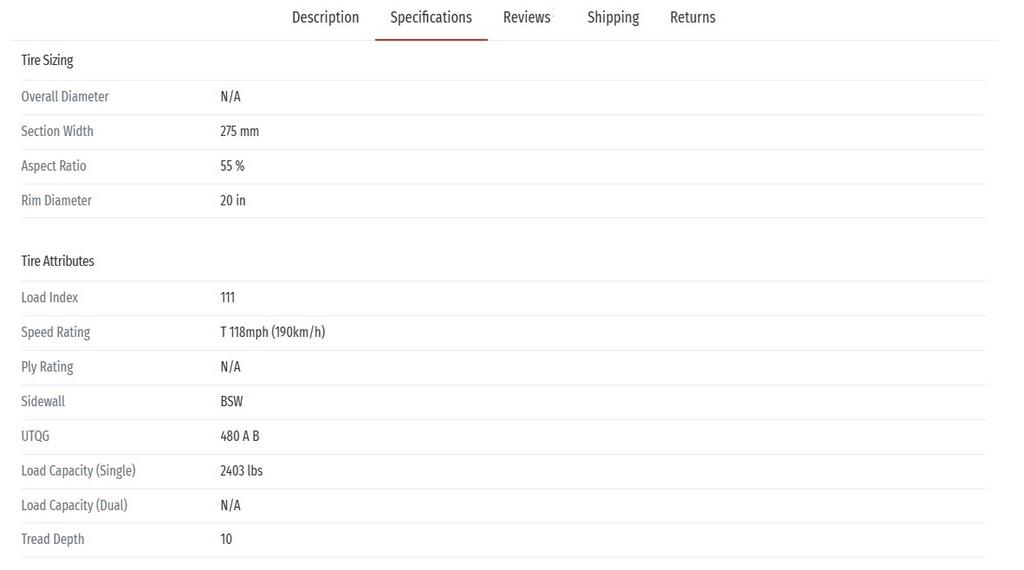View the Returns tab
This screenshot has height=570, width=1024.
pyautogui.click(x=693, y=18)
